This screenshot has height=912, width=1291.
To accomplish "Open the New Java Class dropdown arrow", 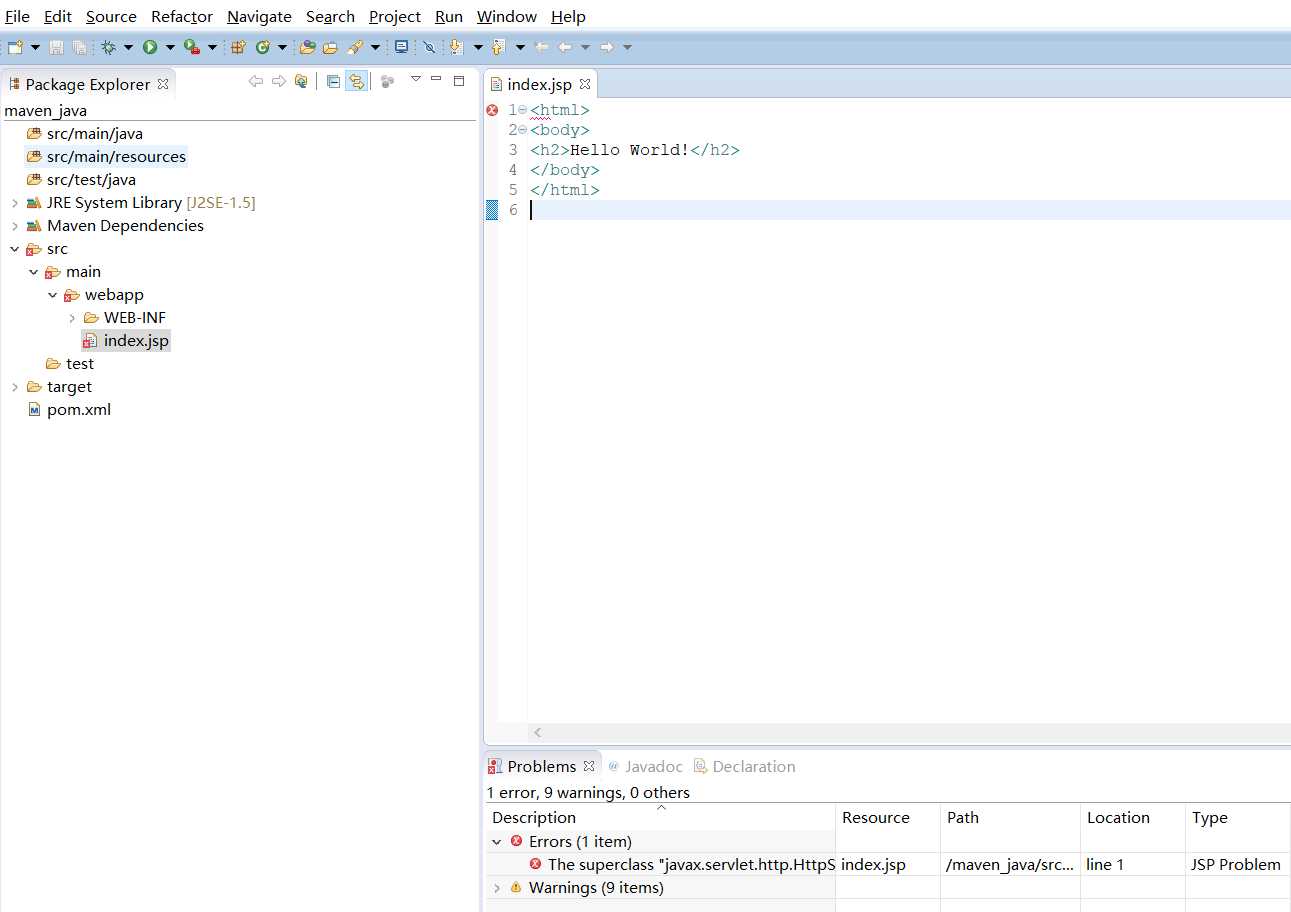I will 282,47.
